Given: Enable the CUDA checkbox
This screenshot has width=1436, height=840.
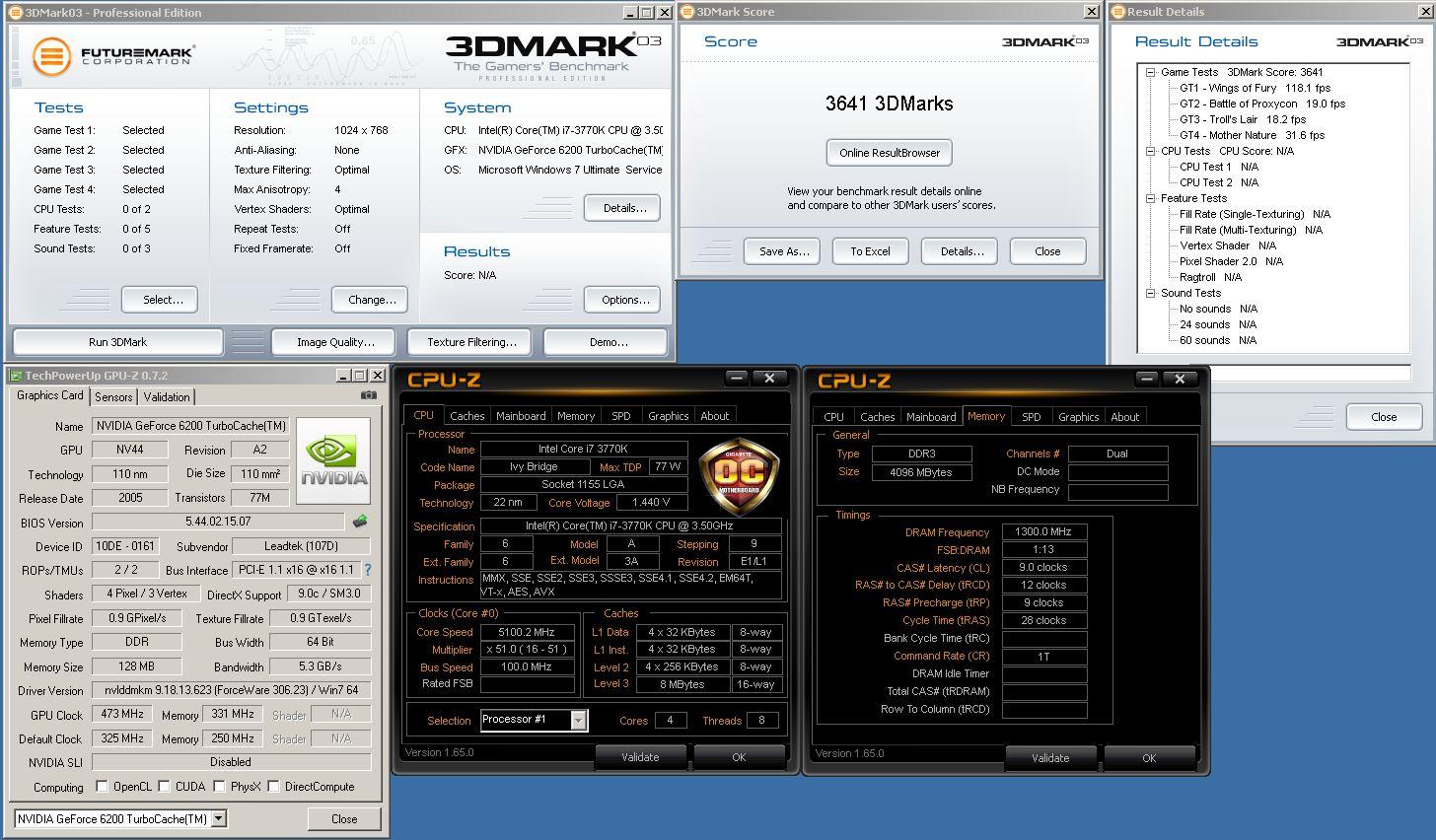Looking at the screenshot, I should coord(163,787).
